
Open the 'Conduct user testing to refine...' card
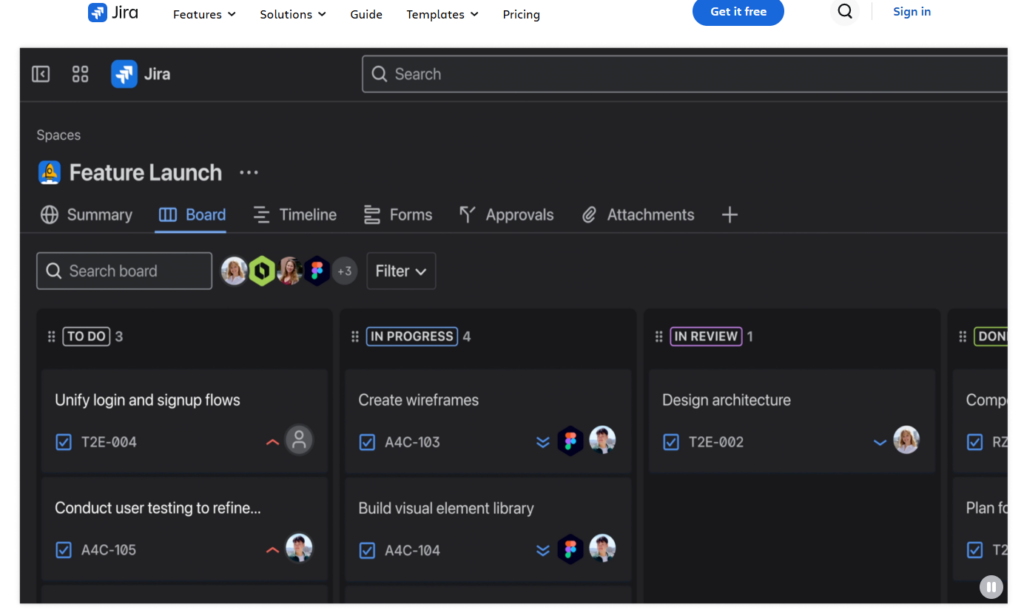coord(184,529)
